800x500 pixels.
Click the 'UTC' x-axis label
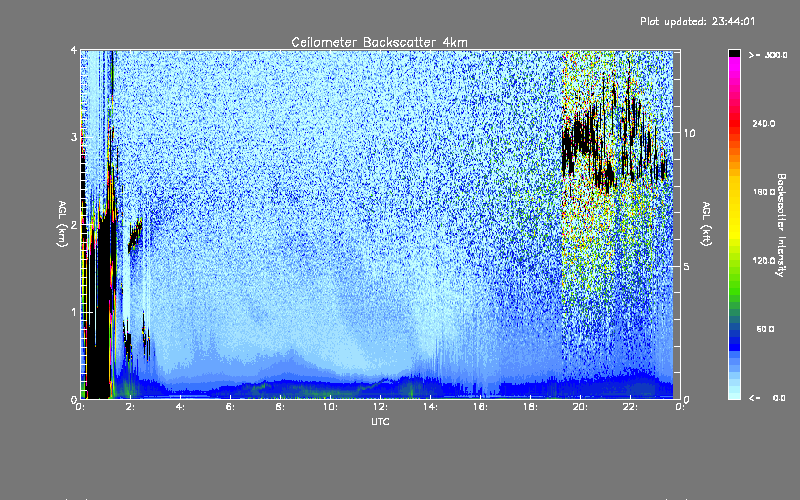point(380,422)
